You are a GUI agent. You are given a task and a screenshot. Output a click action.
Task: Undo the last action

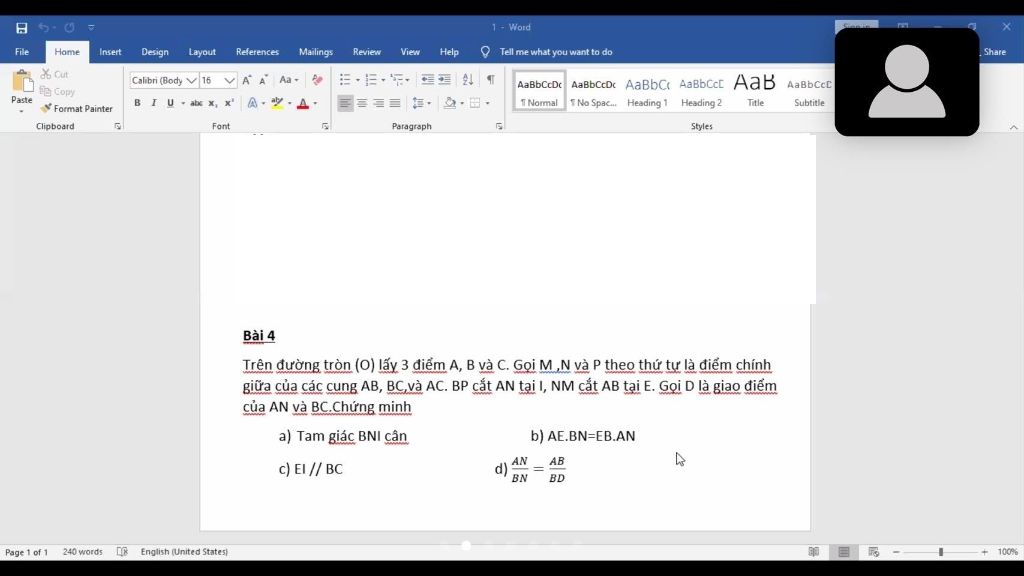click(x=43, y=27)
